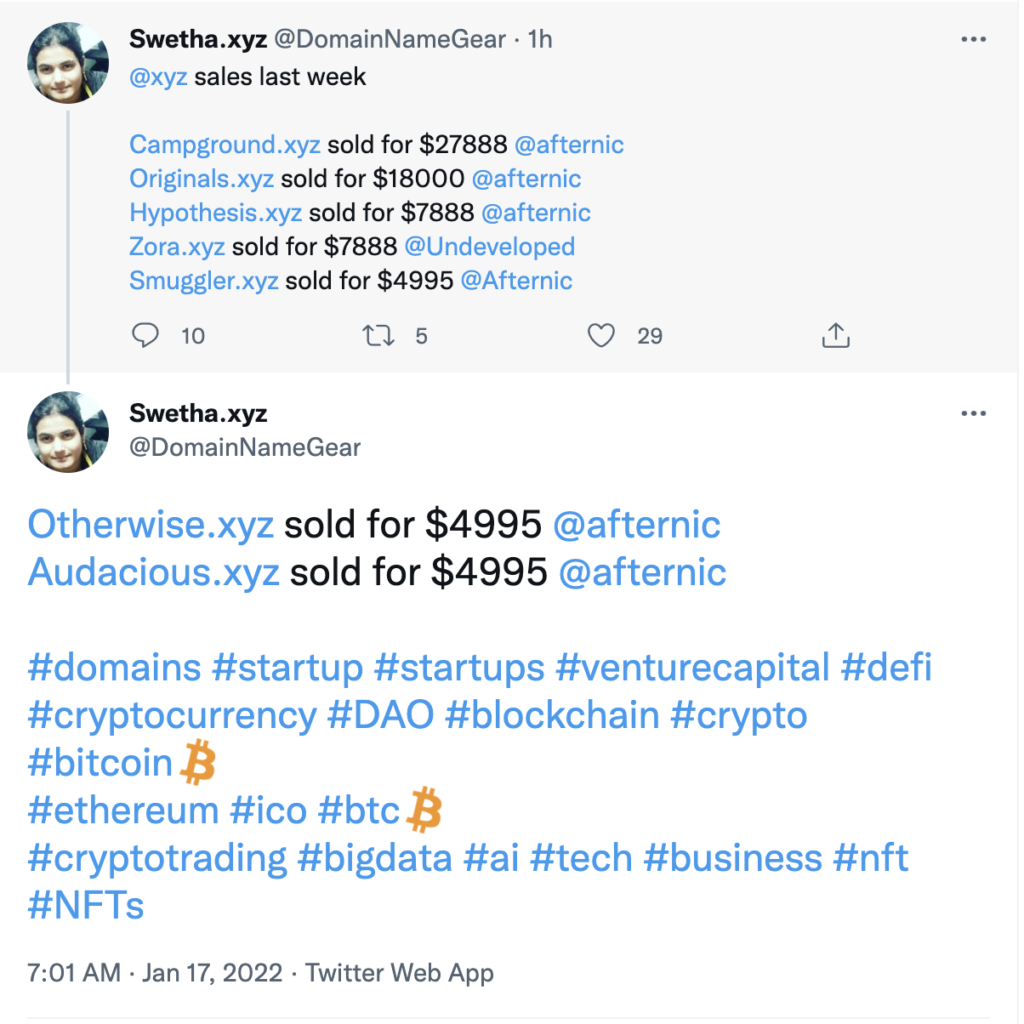Open the Otherwise.xyz link
This screenshot has height=1024, width=1024.
tap(152, 524)
